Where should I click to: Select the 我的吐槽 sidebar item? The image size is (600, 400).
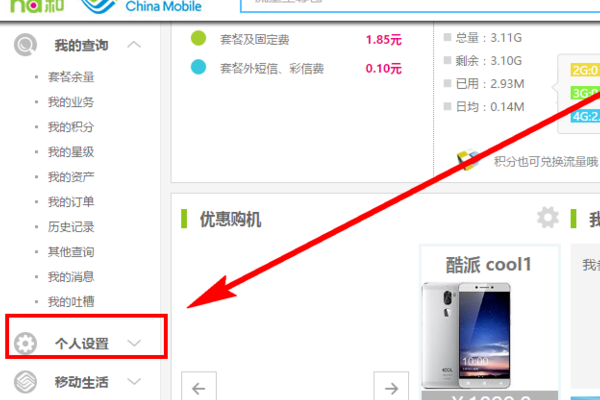coord(71,302)
